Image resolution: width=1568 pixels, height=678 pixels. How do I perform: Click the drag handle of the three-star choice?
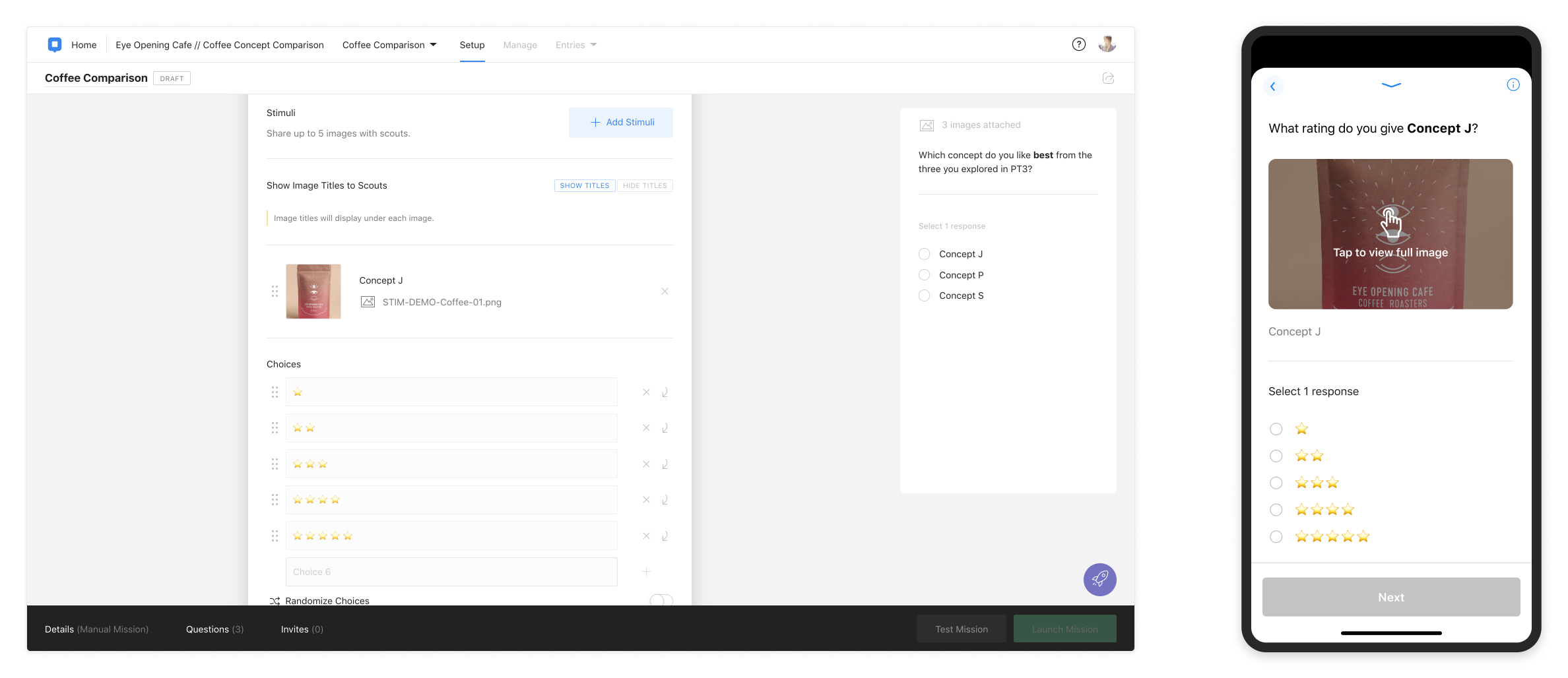pyautogui.click(x=275, y=464)
